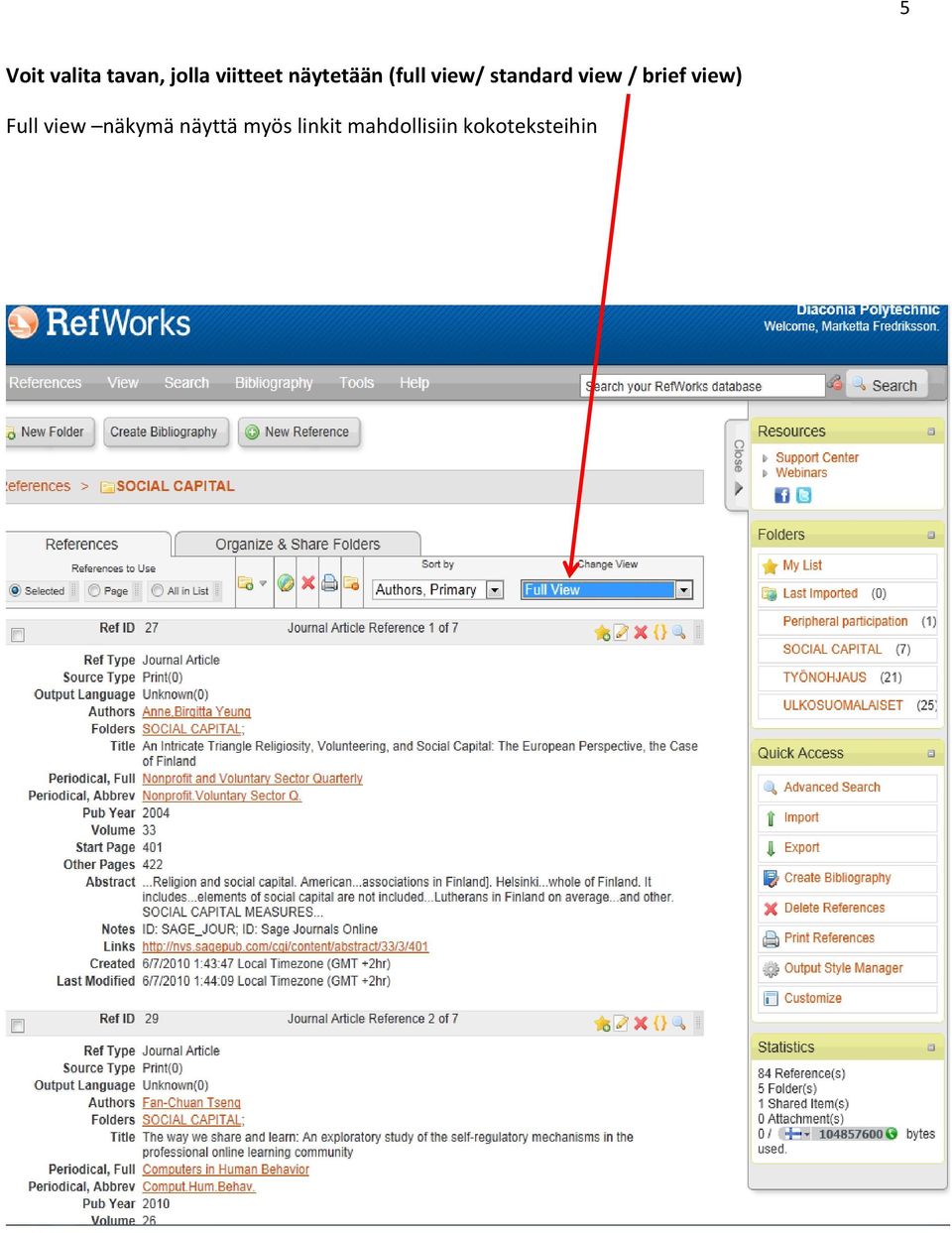The width and height of the screenshot is (952, 1233).
Task: Open the Bibliography menu
Action: [x=274, y=383]
